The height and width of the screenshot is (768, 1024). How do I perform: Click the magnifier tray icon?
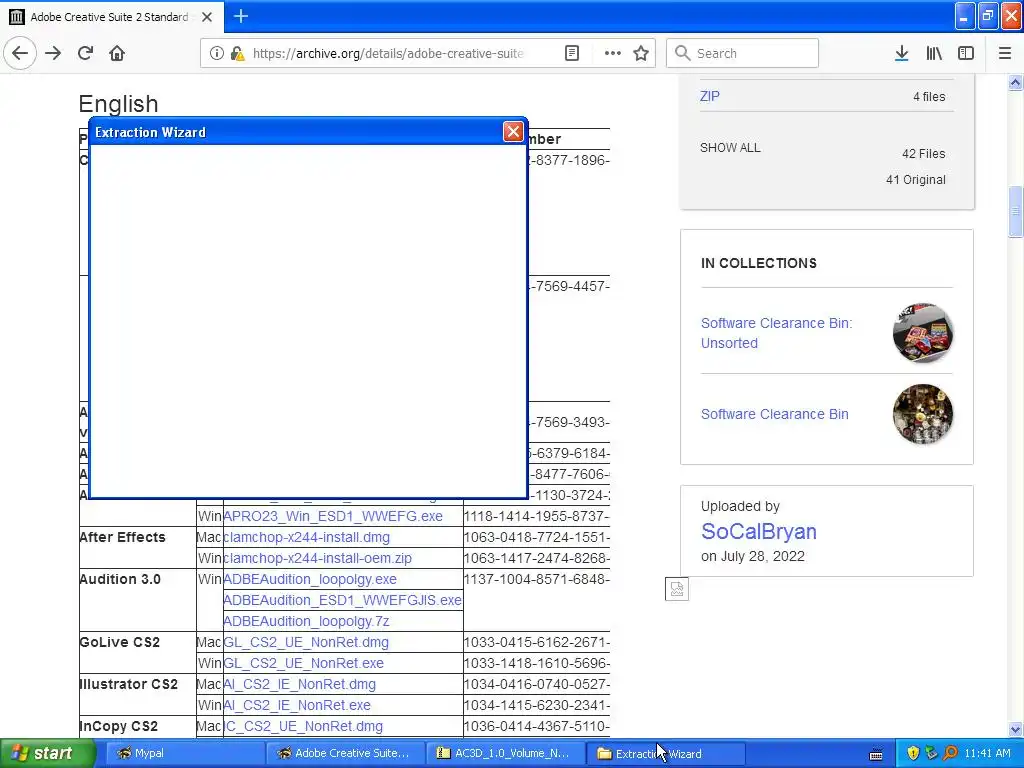pyautogui.click(x=950, y=754)
